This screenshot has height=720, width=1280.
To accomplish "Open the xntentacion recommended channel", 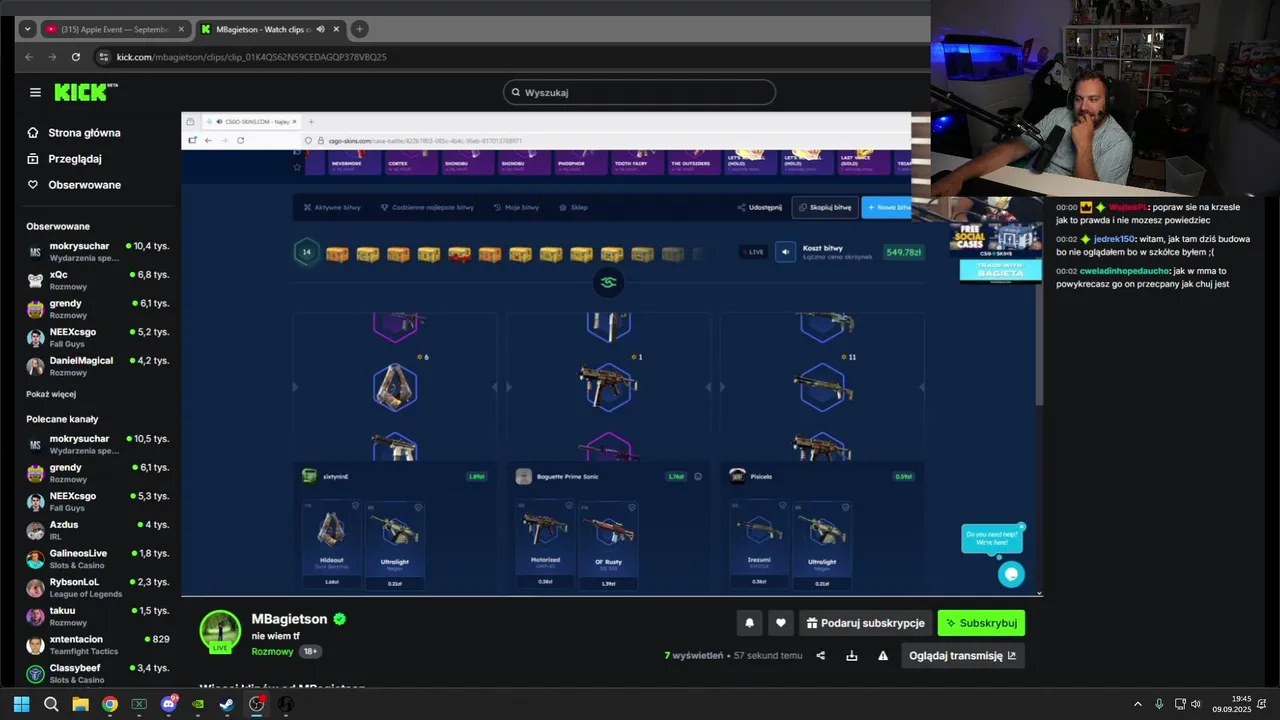I will pos(97,644).
